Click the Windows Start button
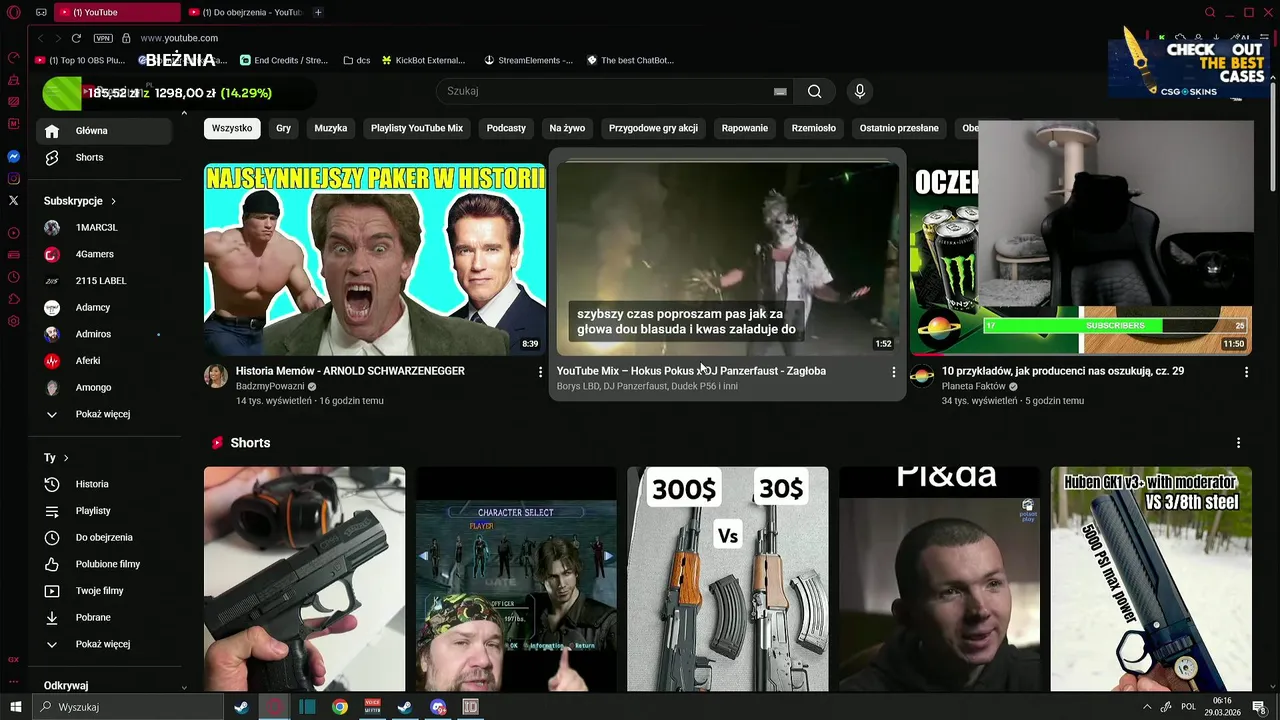This screenshot has height=720, width=1280. (x=15, y=707)
